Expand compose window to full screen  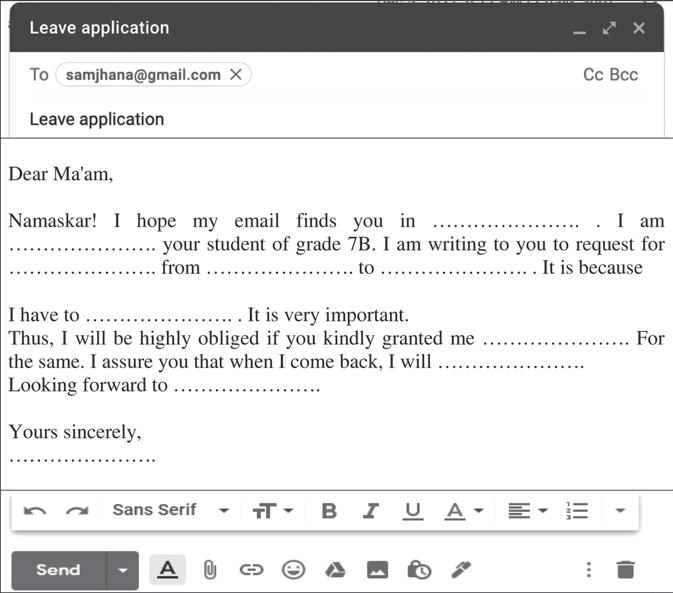(x=609, y=28)
